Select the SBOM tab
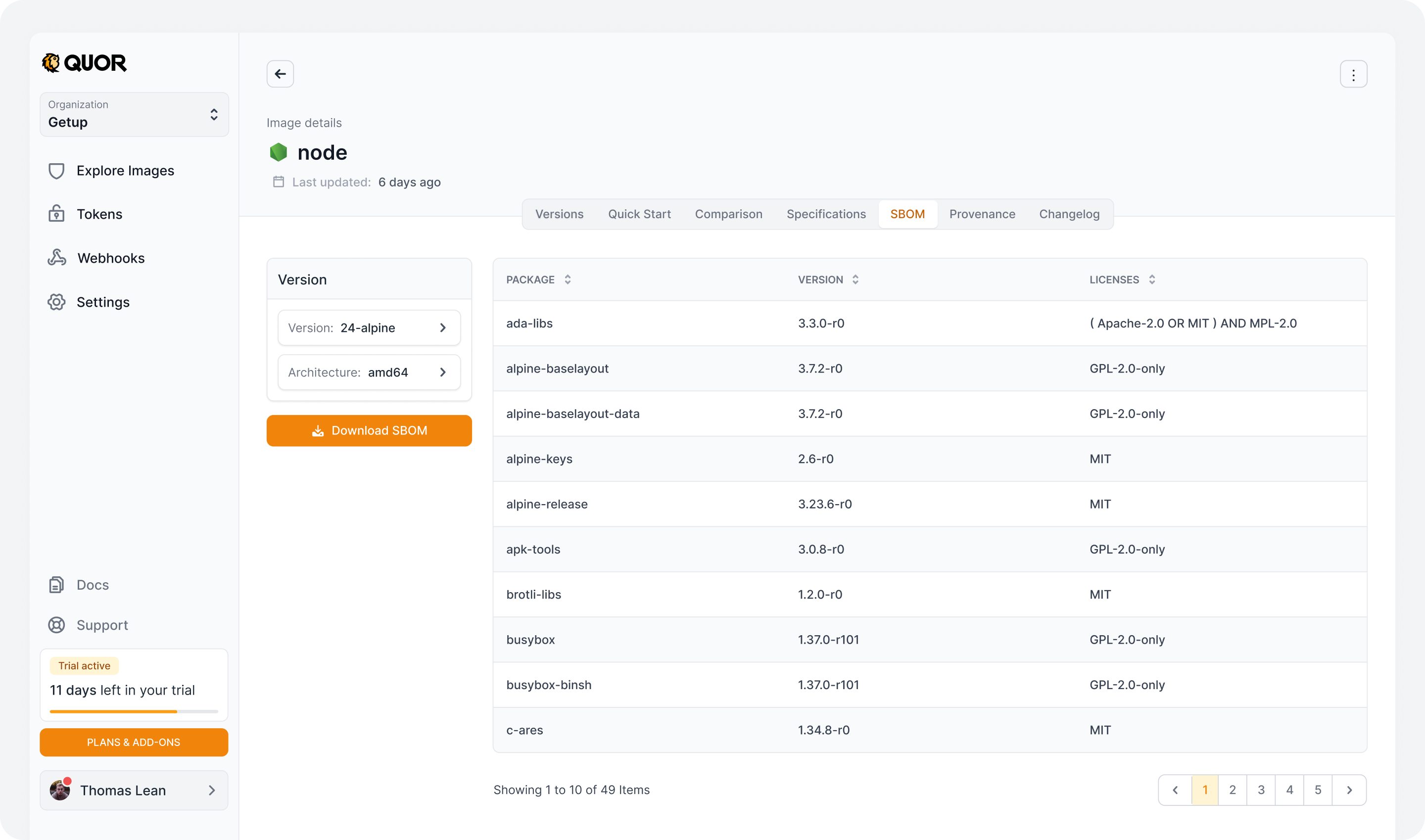This screenshot has height=840, width=1425. [907, 214]
